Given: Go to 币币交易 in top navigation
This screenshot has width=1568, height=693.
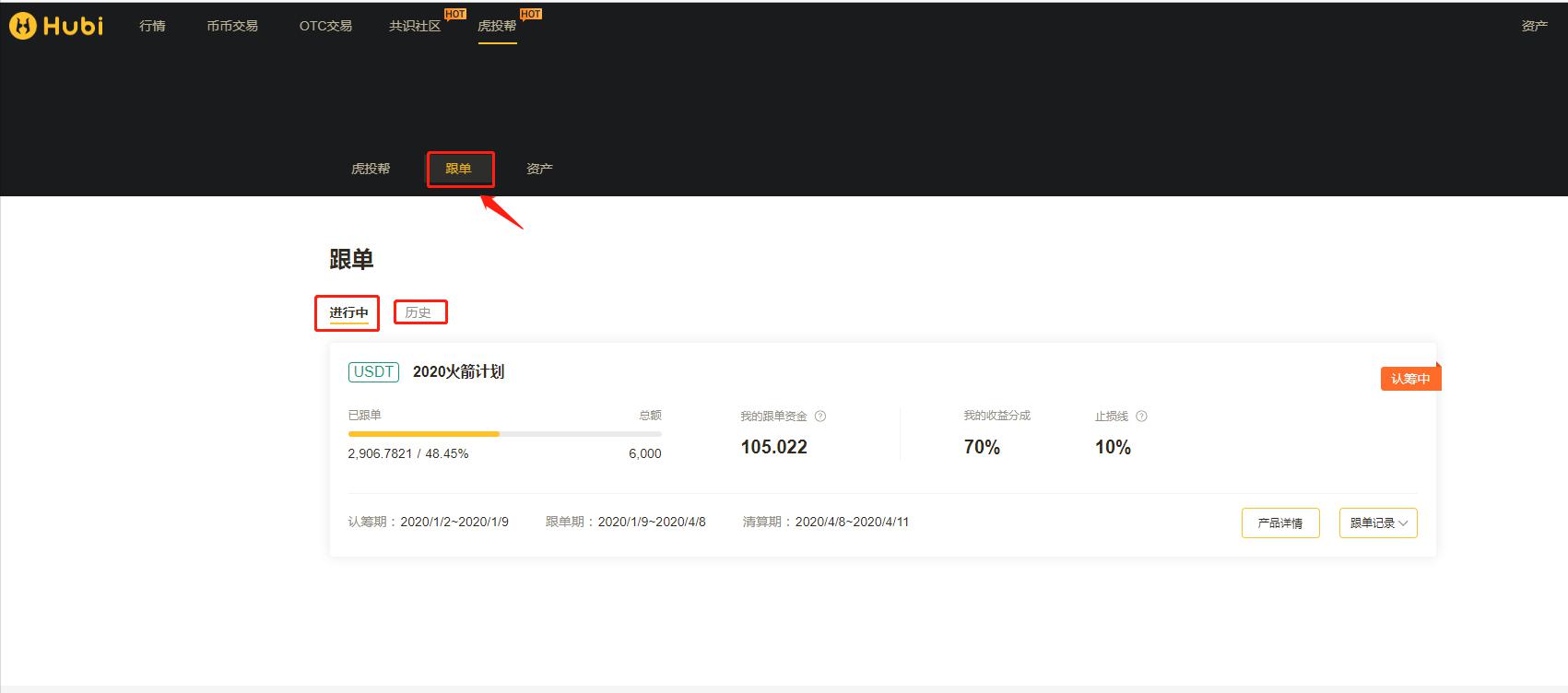Looking at the screenshot, I should (x=232, y=26).
